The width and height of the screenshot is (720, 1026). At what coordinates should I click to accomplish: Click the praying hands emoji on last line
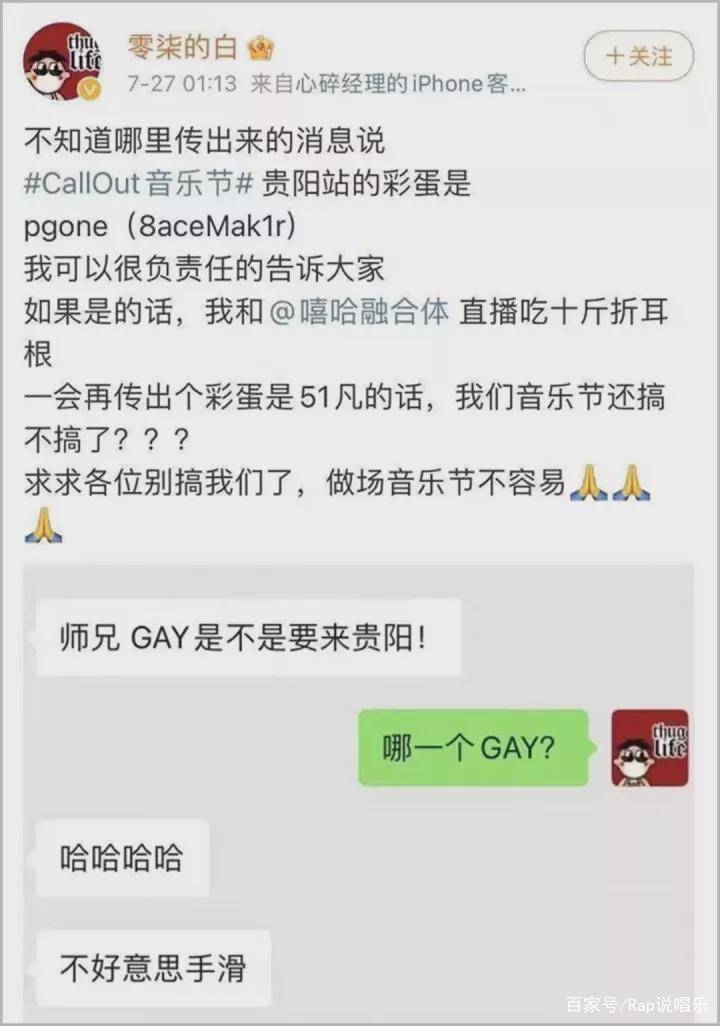[x=43, y=525]
